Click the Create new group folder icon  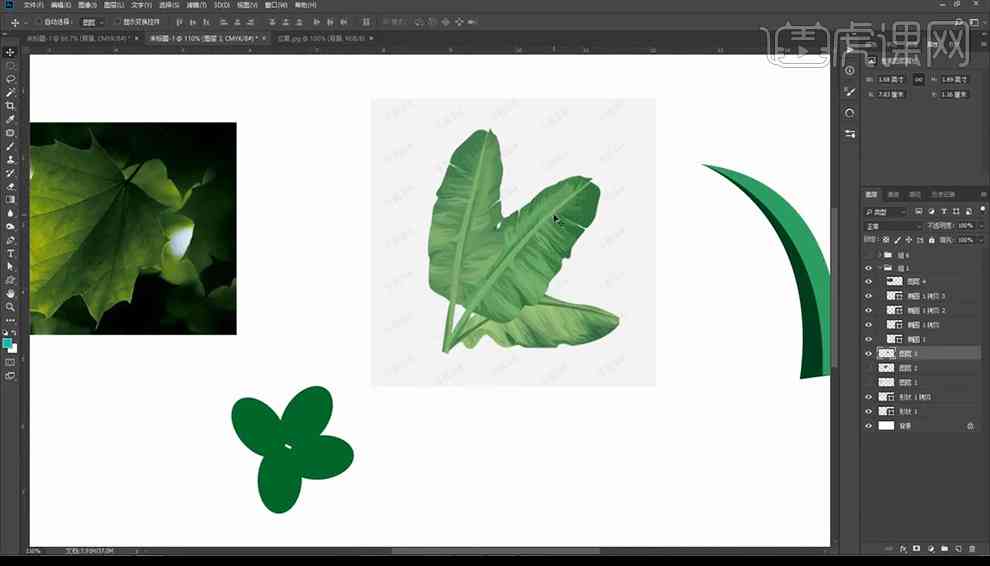(x=945, y=549)
